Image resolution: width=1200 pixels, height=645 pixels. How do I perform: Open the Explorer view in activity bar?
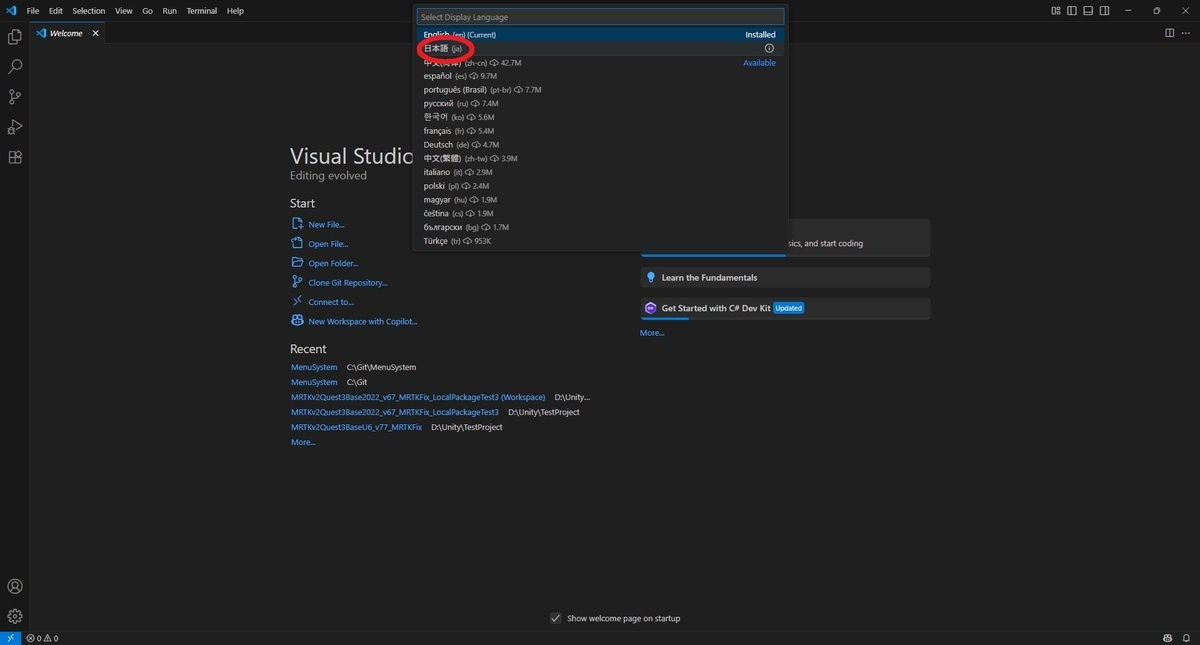(15, 37)
